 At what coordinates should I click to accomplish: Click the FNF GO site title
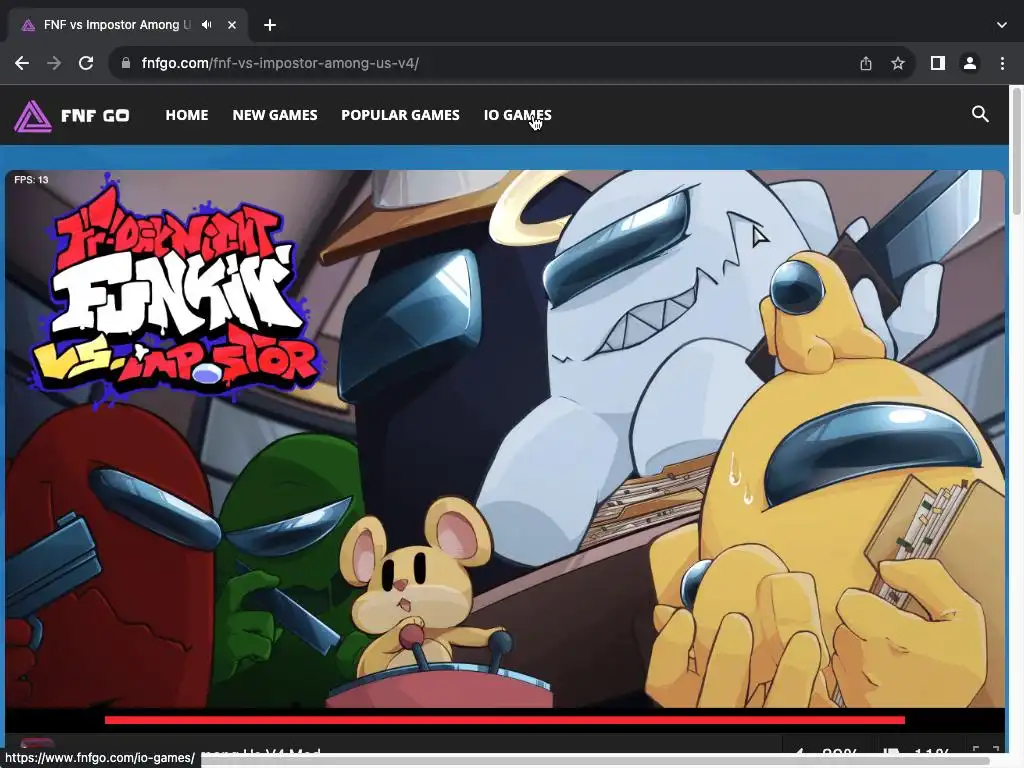(95, 116)
